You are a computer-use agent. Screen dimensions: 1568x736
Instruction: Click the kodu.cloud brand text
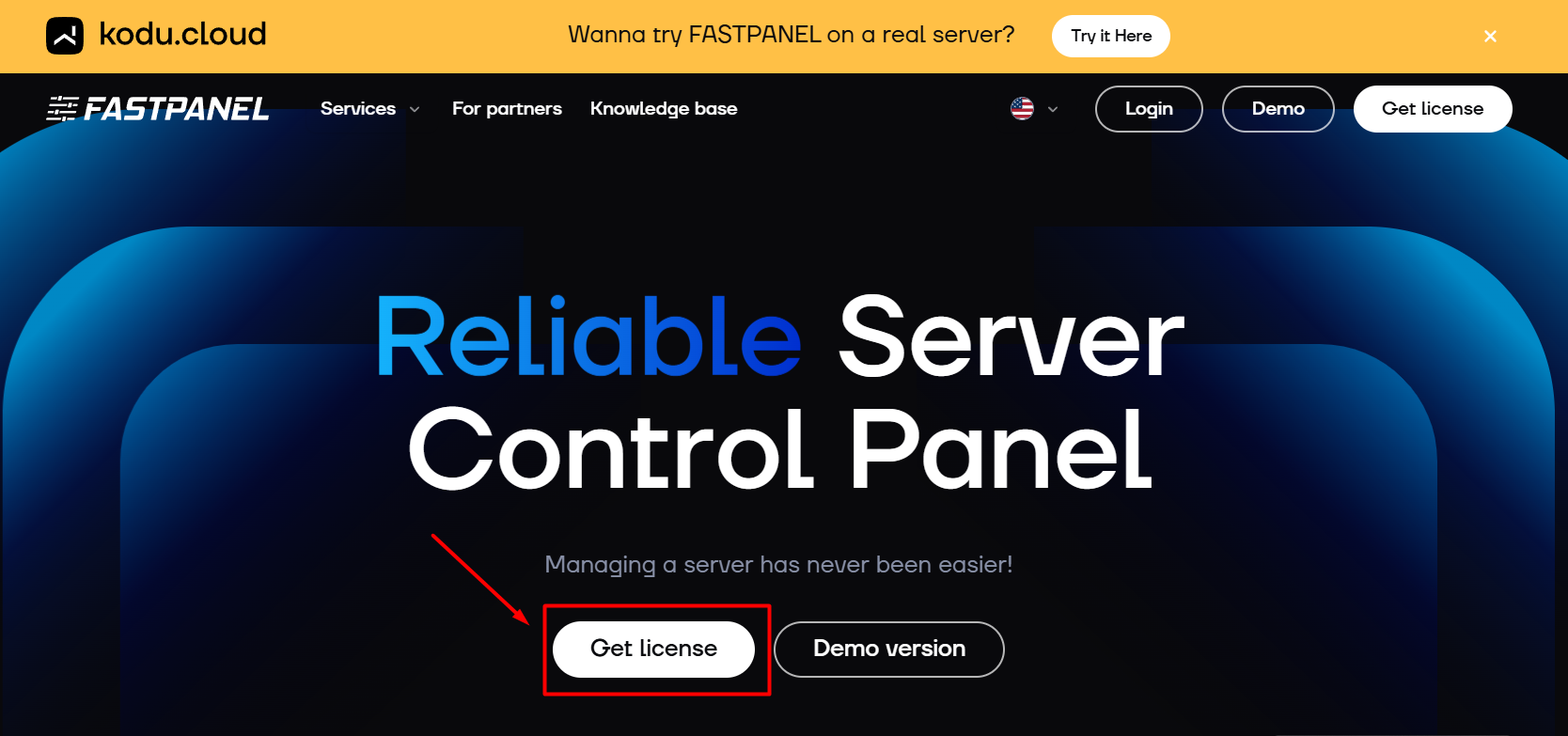tap(182, 35)
